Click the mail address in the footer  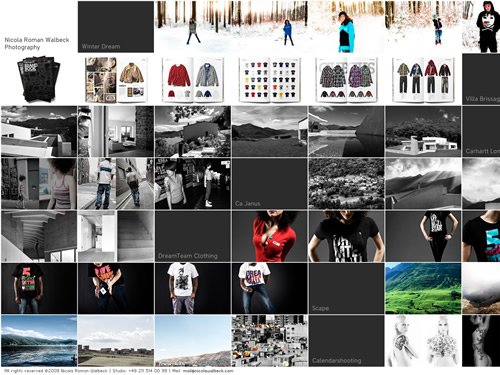click(x=208, y=370)
